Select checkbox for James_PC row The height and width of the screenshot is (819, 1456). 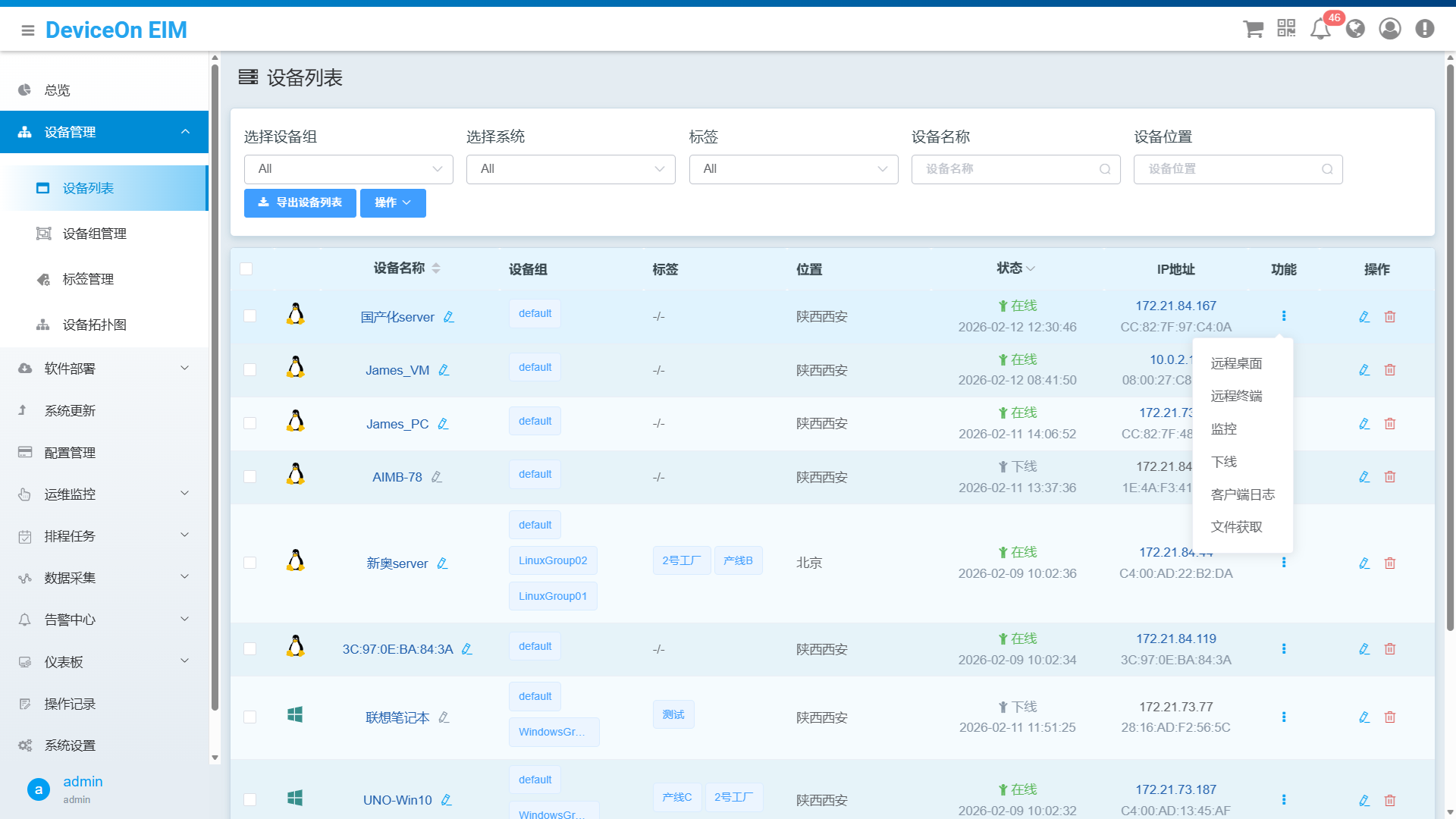click(249, 423)
